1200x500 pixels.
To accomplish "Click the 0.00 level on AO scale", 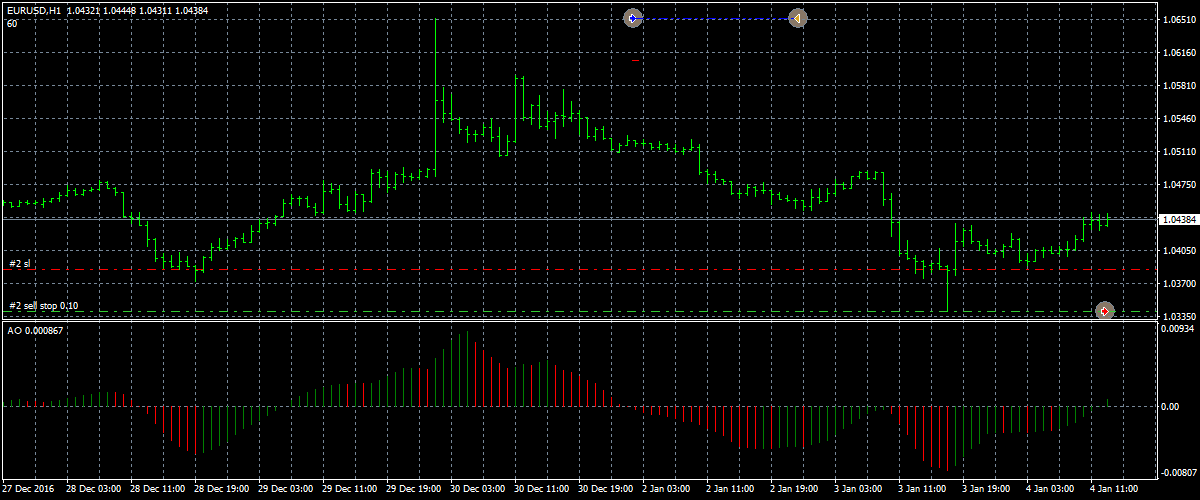I will click(1168, 406).
